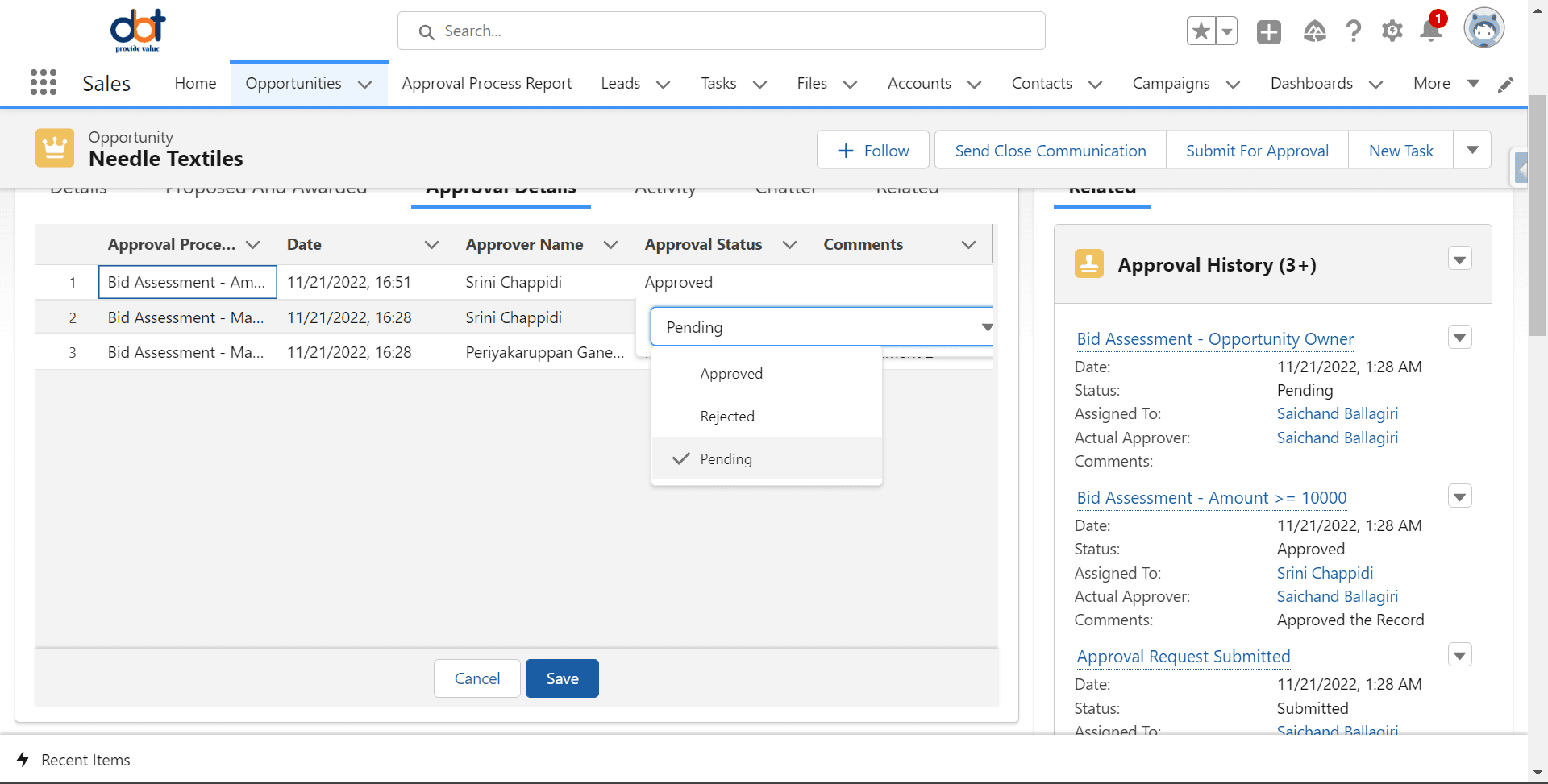Open Srini Chappidi assigned-to link

click(1325, 573)
